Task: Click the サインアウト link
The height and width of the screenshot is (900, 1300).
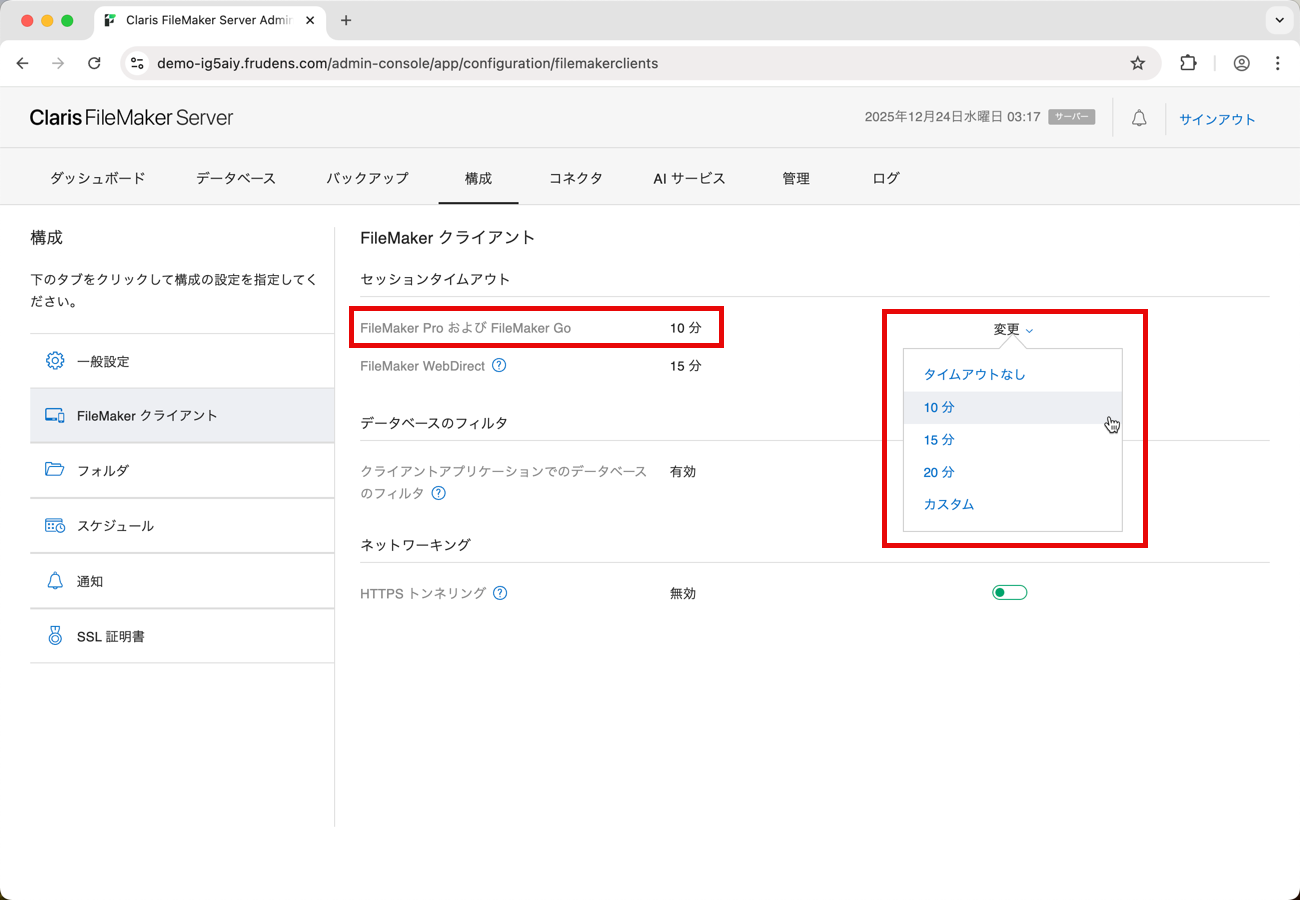Action: [1217, 119]
